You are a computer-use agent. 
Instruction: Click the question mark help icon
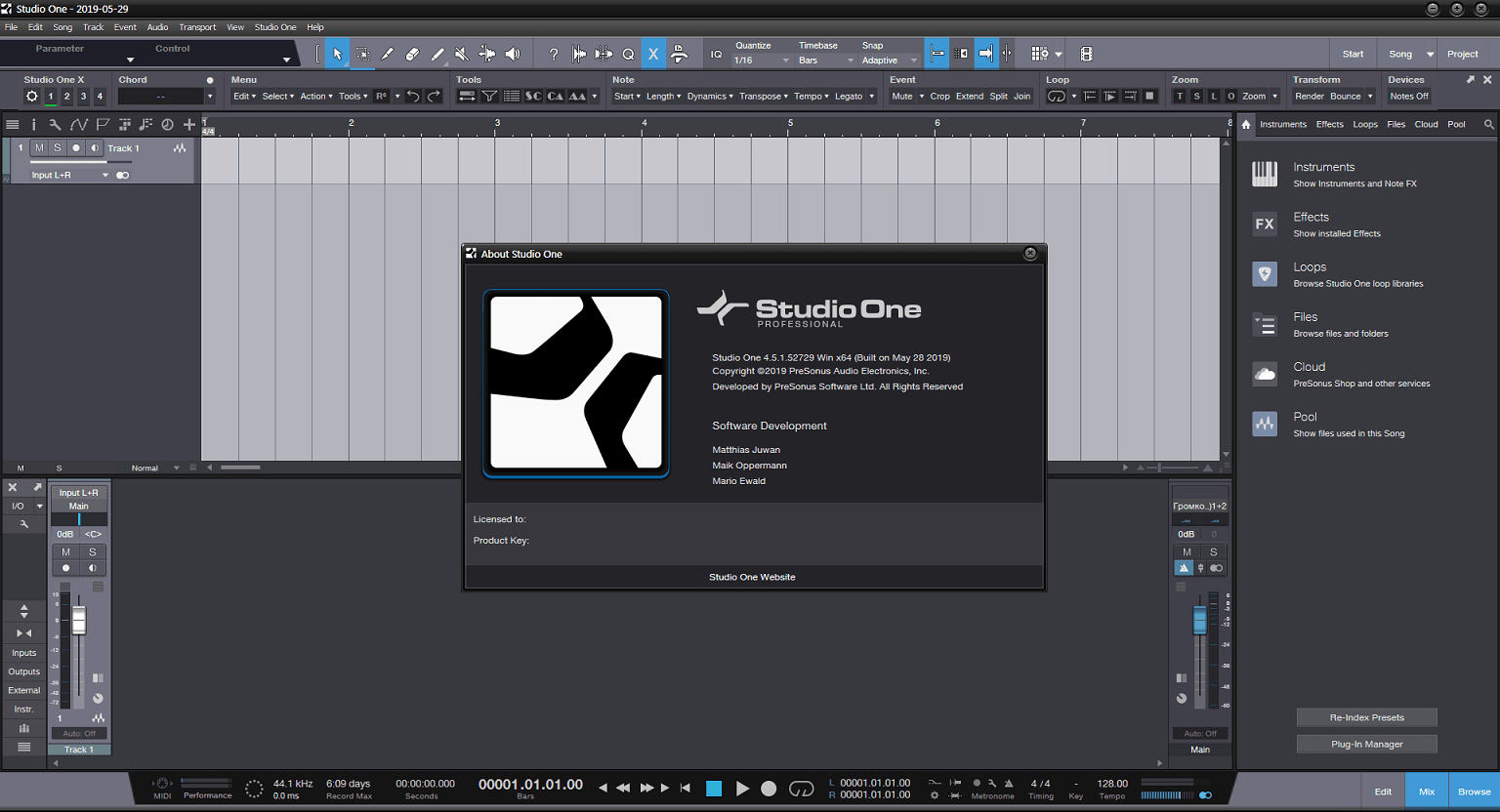pyautogui.click(x=554, y=55)
